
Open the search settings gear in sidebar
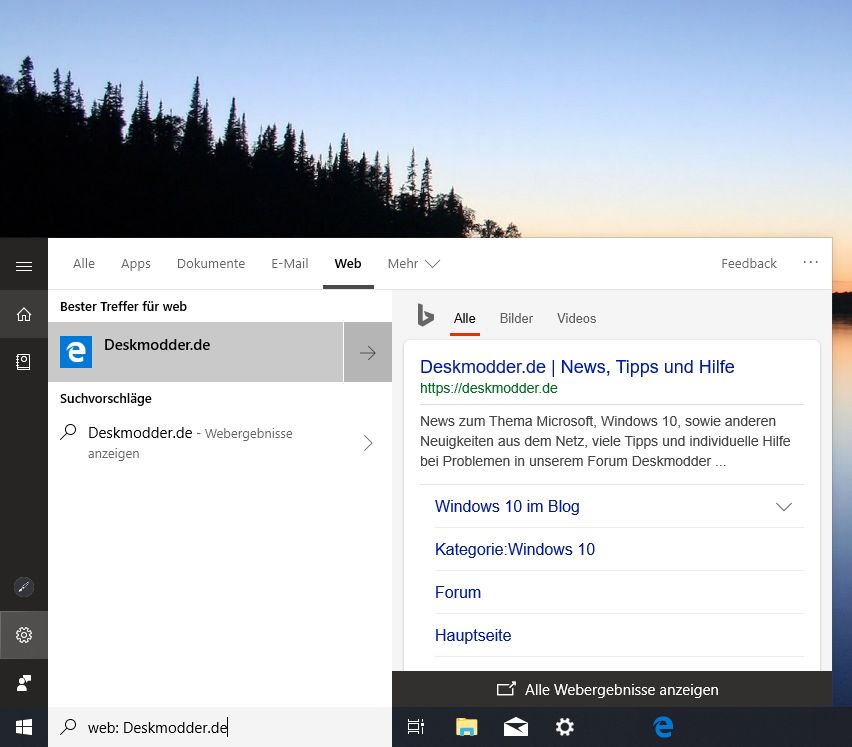point(24,635)
